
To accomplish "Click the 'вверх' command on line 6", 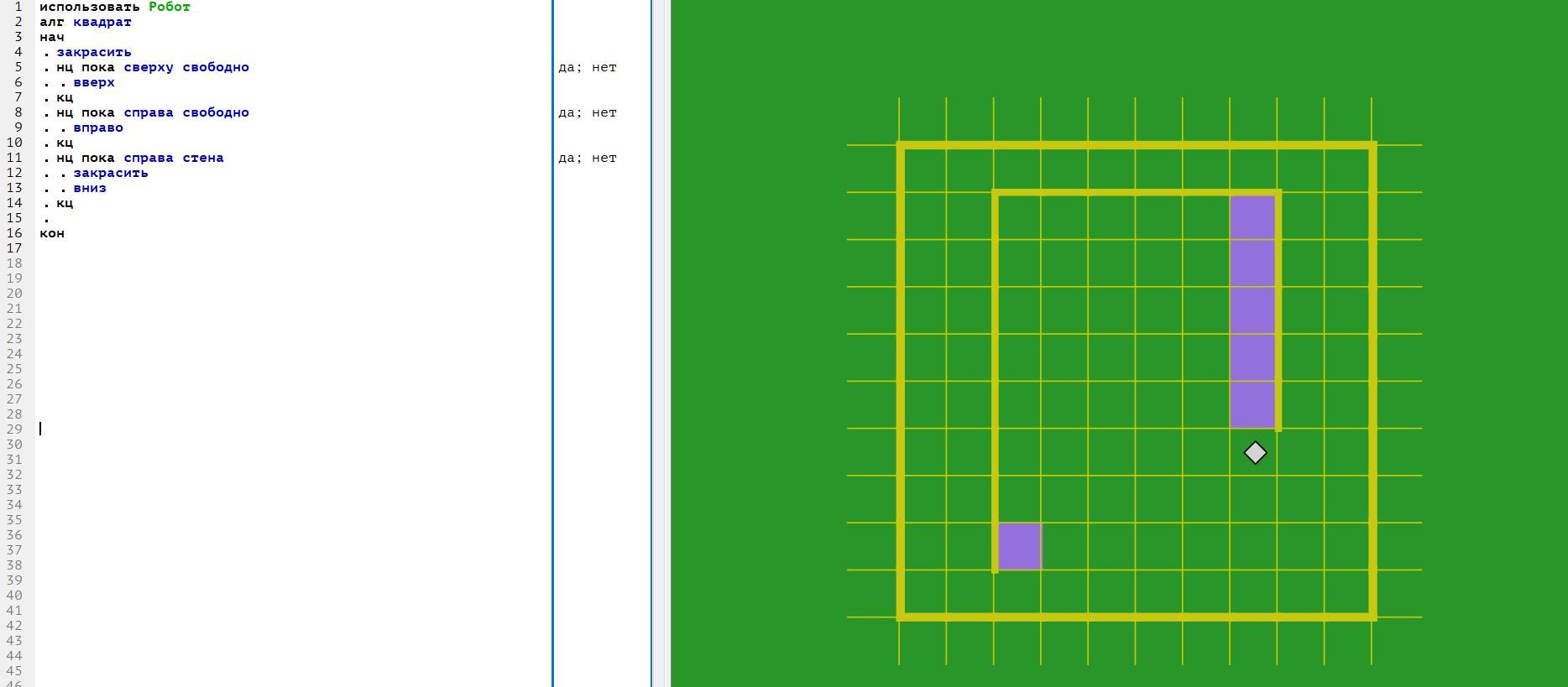I will [94, 82].
